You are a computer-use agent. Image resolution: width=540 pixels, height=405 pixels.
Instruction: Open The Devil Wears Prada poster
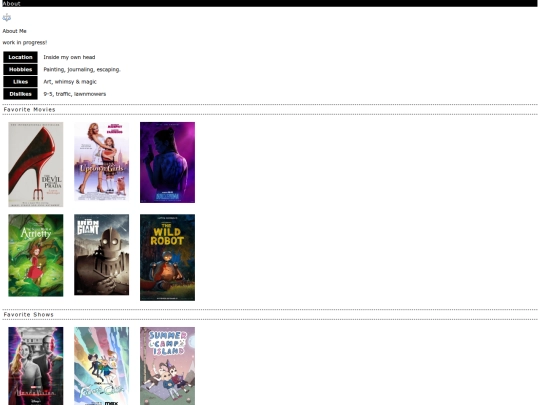coord(36,164)
